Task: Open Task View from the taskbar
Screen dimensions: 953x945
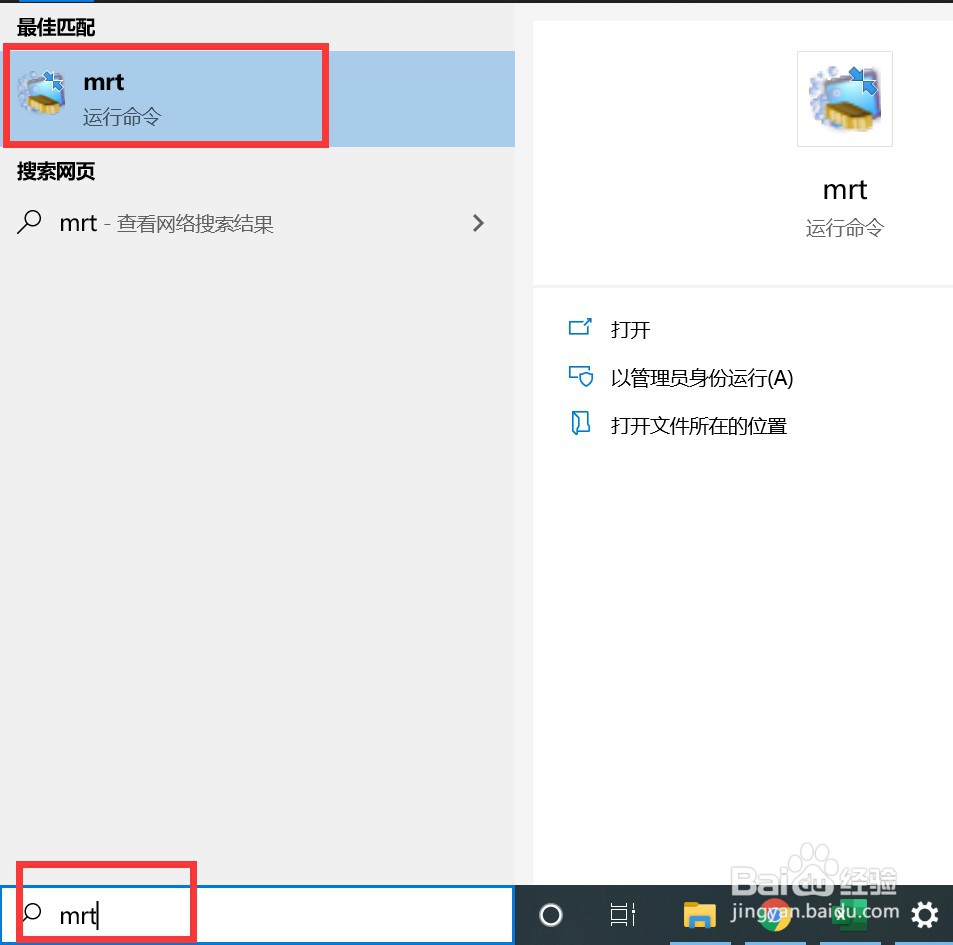Action: pyautogui.click(x=622, y=914)
